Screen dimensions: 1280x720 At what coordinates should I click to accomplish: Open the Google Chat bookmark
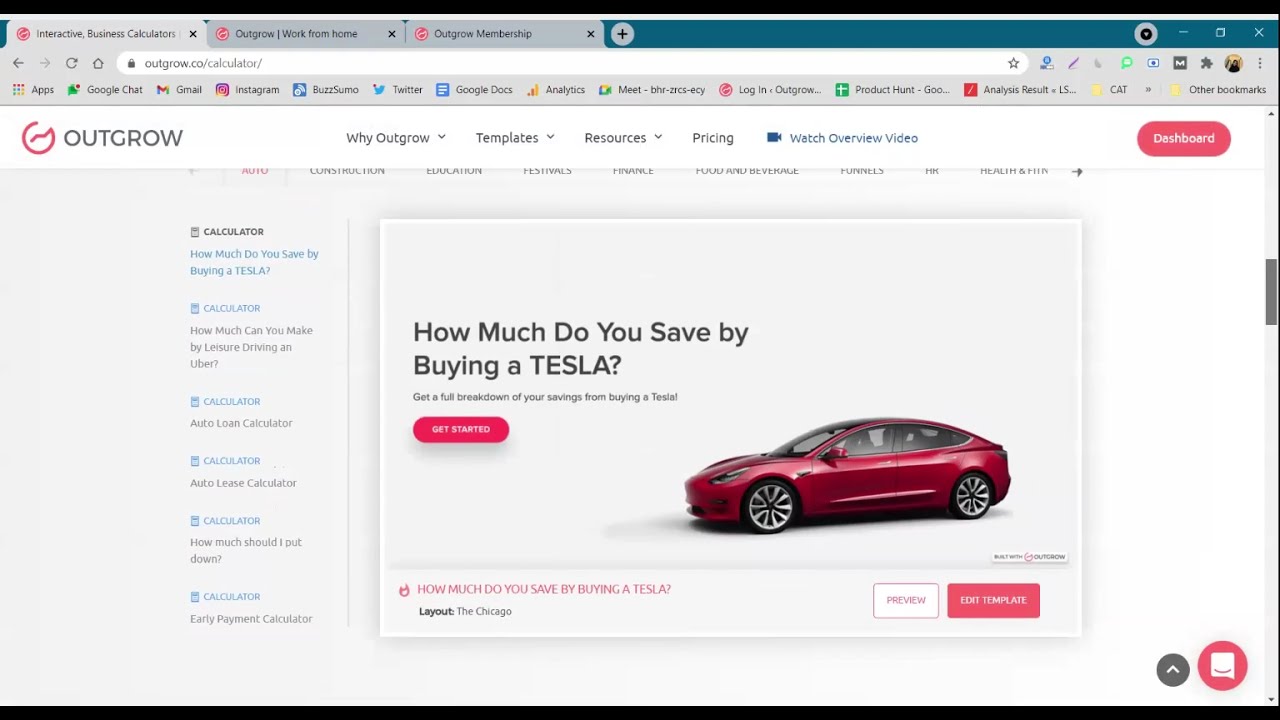pyautogui.click(x=105, y=90)
